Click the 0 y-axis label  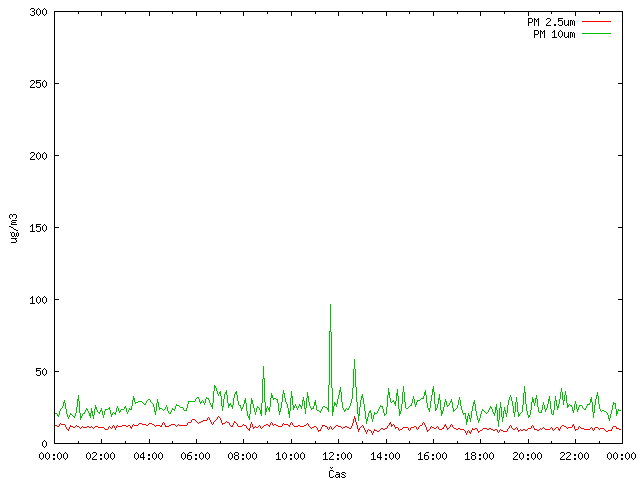point(44,444)
